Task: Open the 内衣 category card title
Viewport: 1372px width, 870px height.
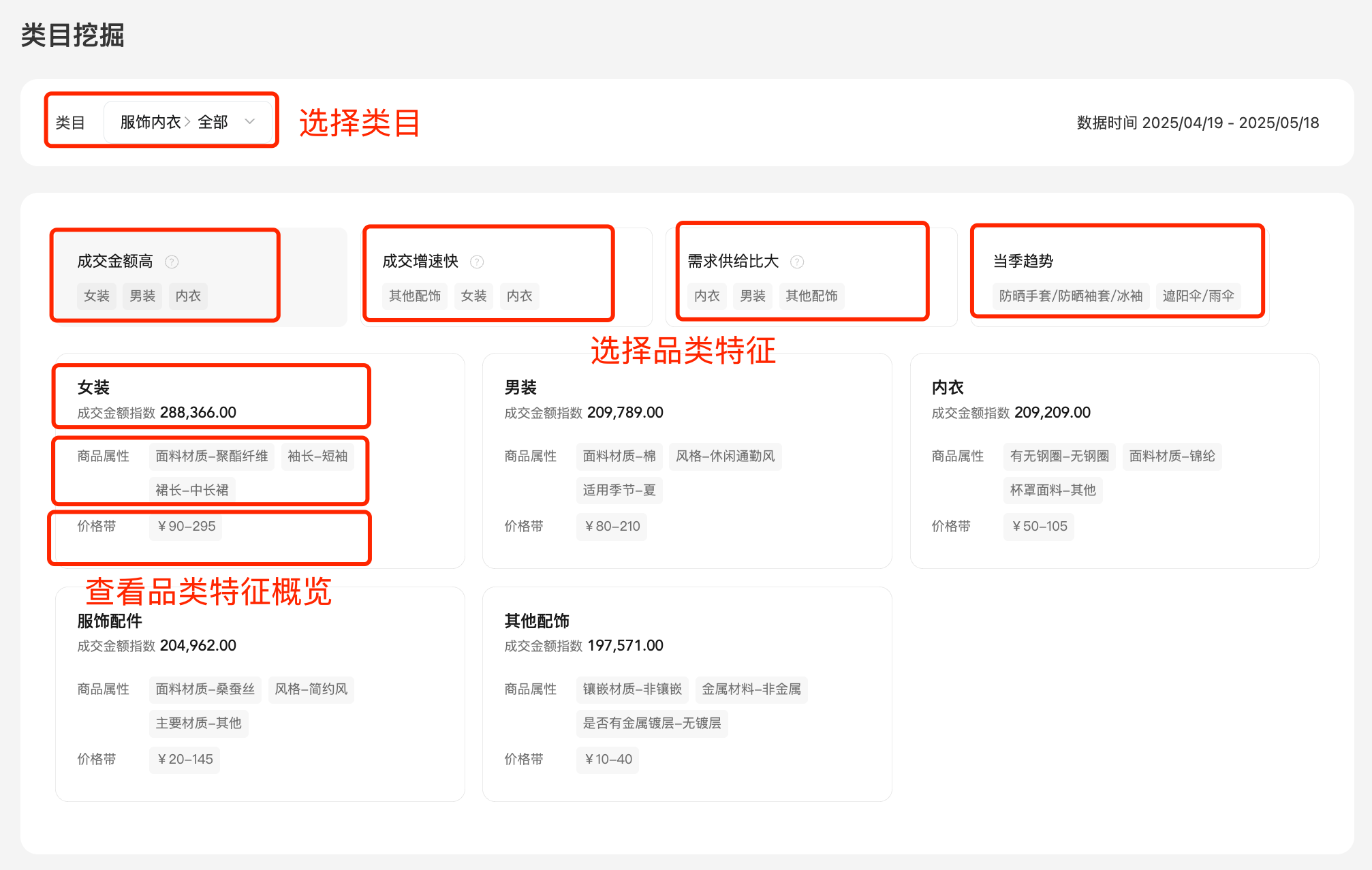Action: (948, 388)
